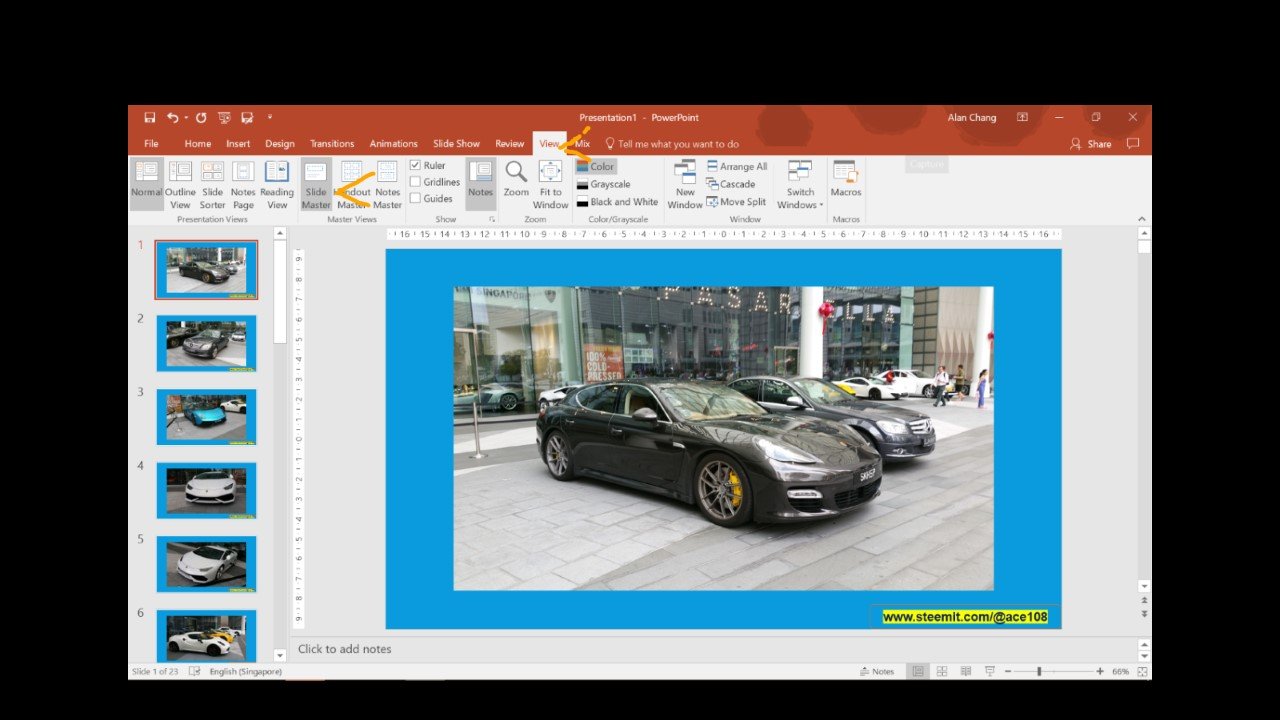The height and width of the screenshot is (720, 1280).
Task: Click Alan Chang account name
Action: [x=972, y=117]
